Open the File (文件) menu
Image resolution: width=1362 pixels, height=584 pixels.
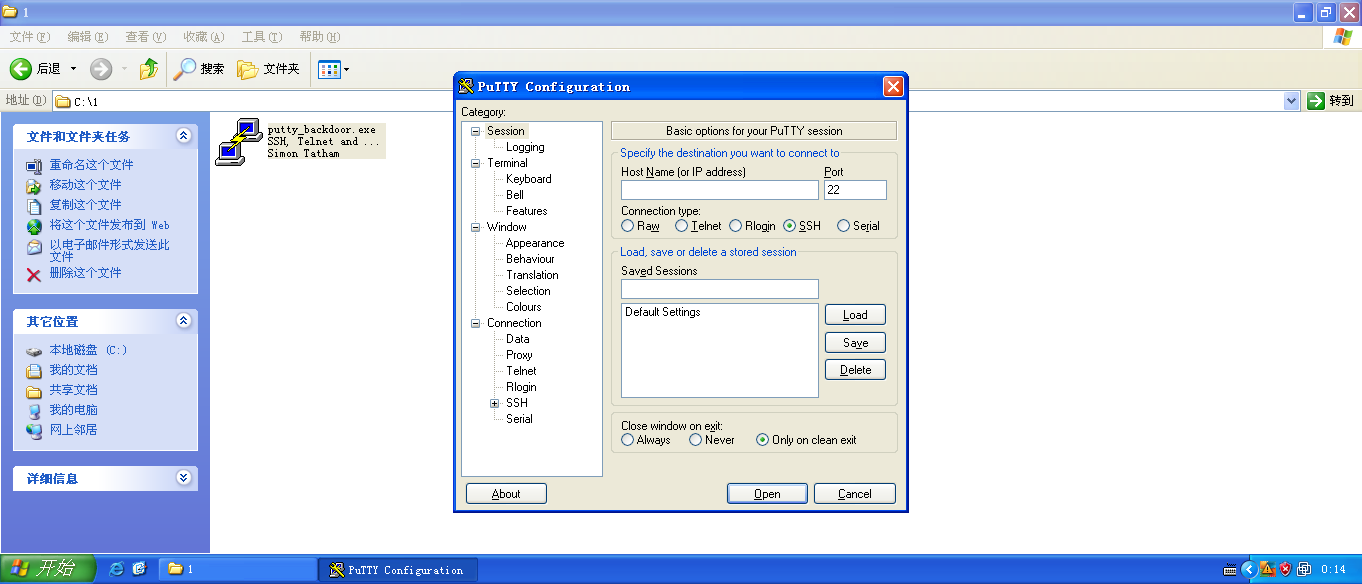[x=29, y=37]
